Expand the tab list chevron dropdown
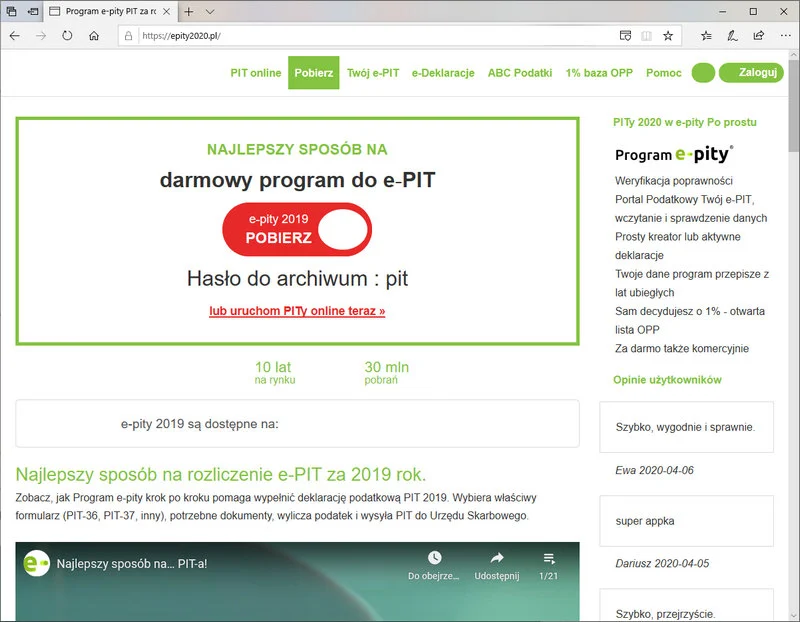The width and height of the screenshot is (800, 622). pos(210,12)
